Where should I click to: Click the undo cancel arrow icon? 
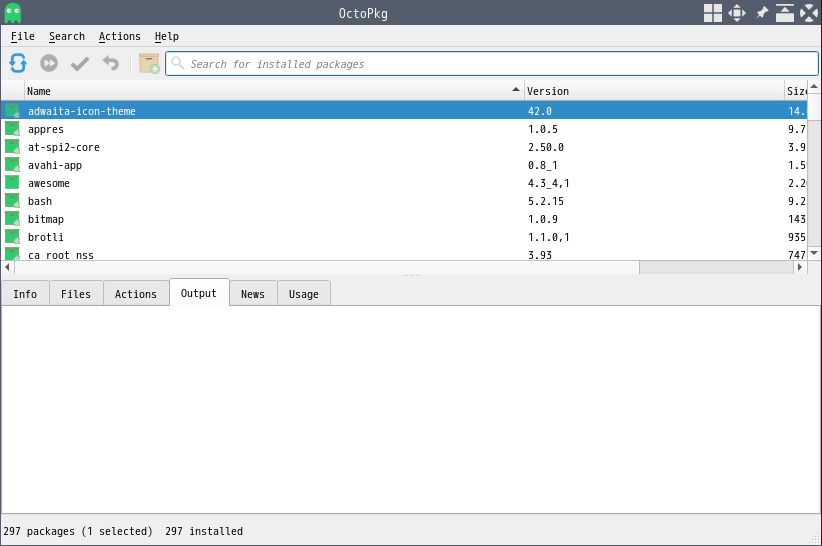click(x=111, y=63)
